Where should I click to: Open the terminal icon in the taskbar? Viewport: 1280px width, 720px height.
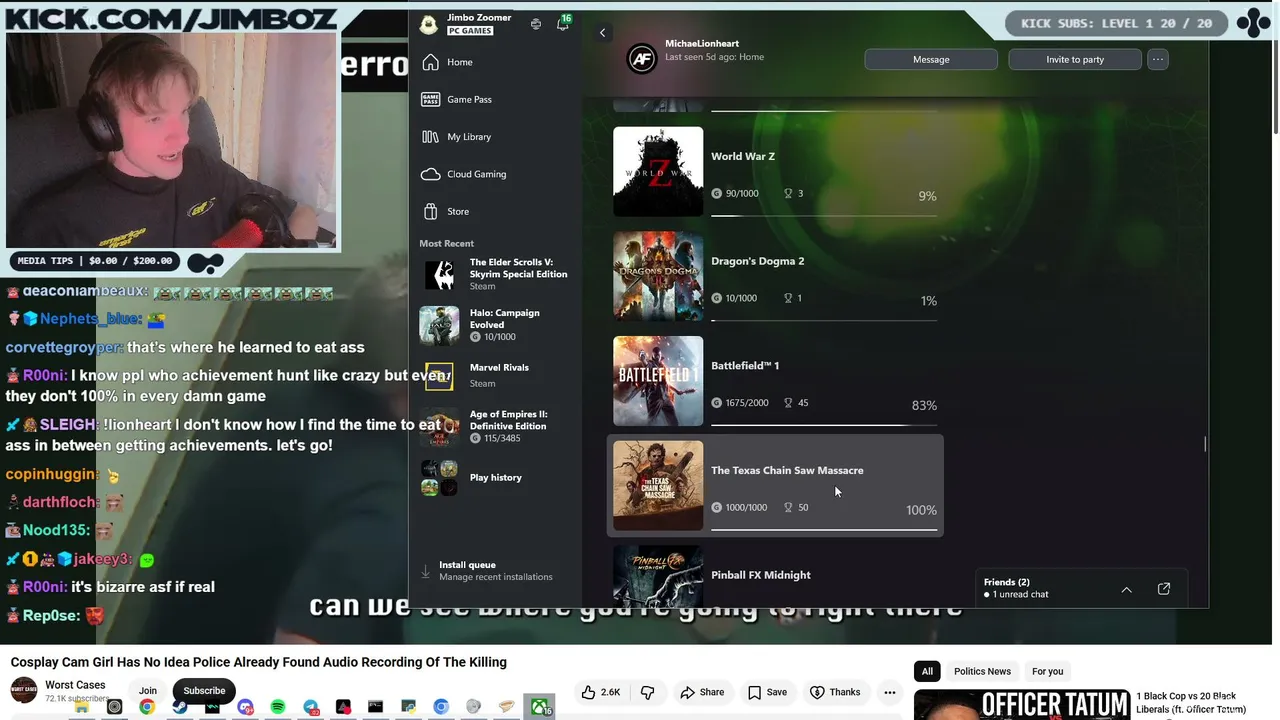point(376,707)
